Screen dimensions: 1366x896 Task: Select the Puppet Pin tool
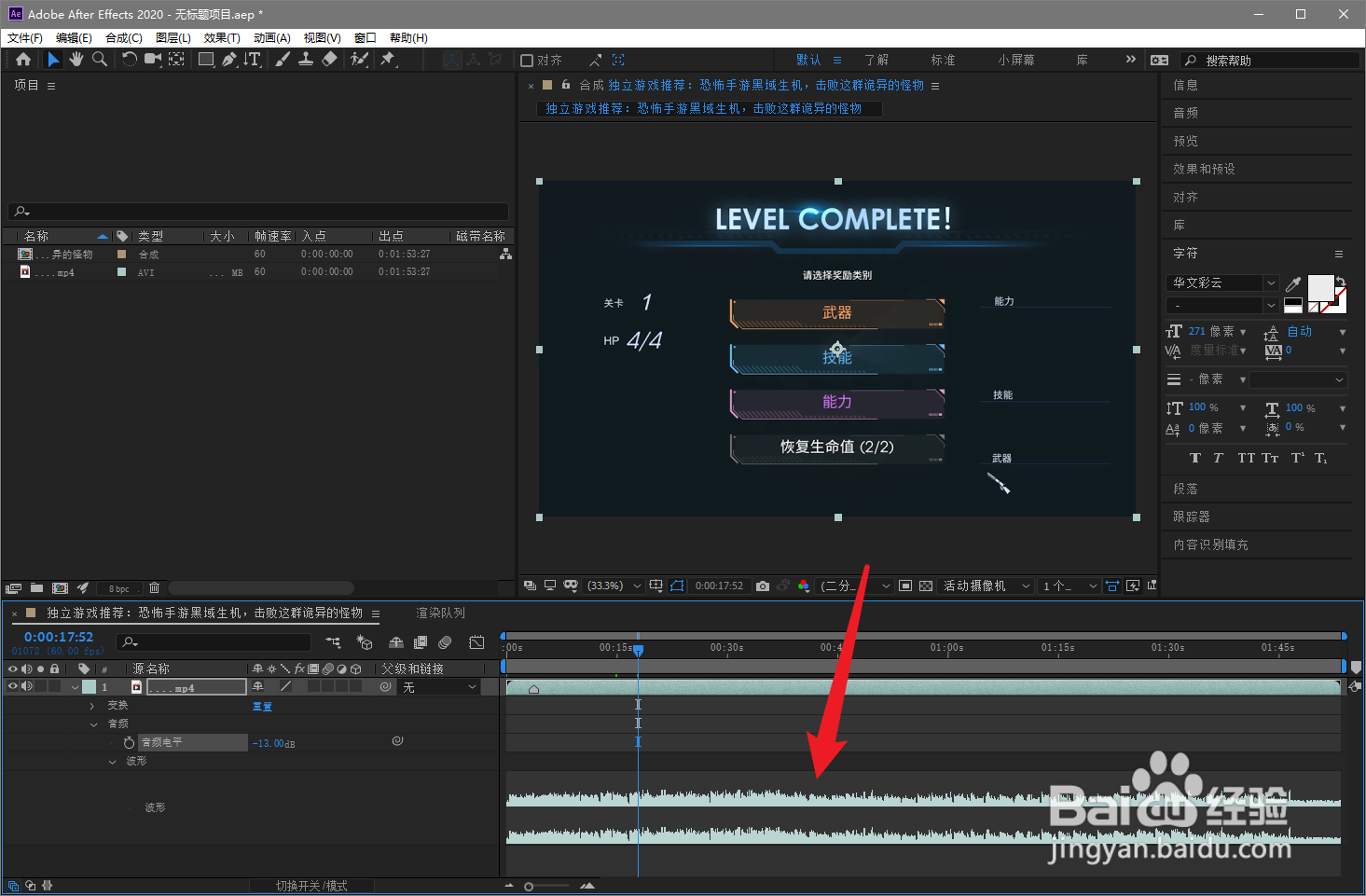point(388,59)
